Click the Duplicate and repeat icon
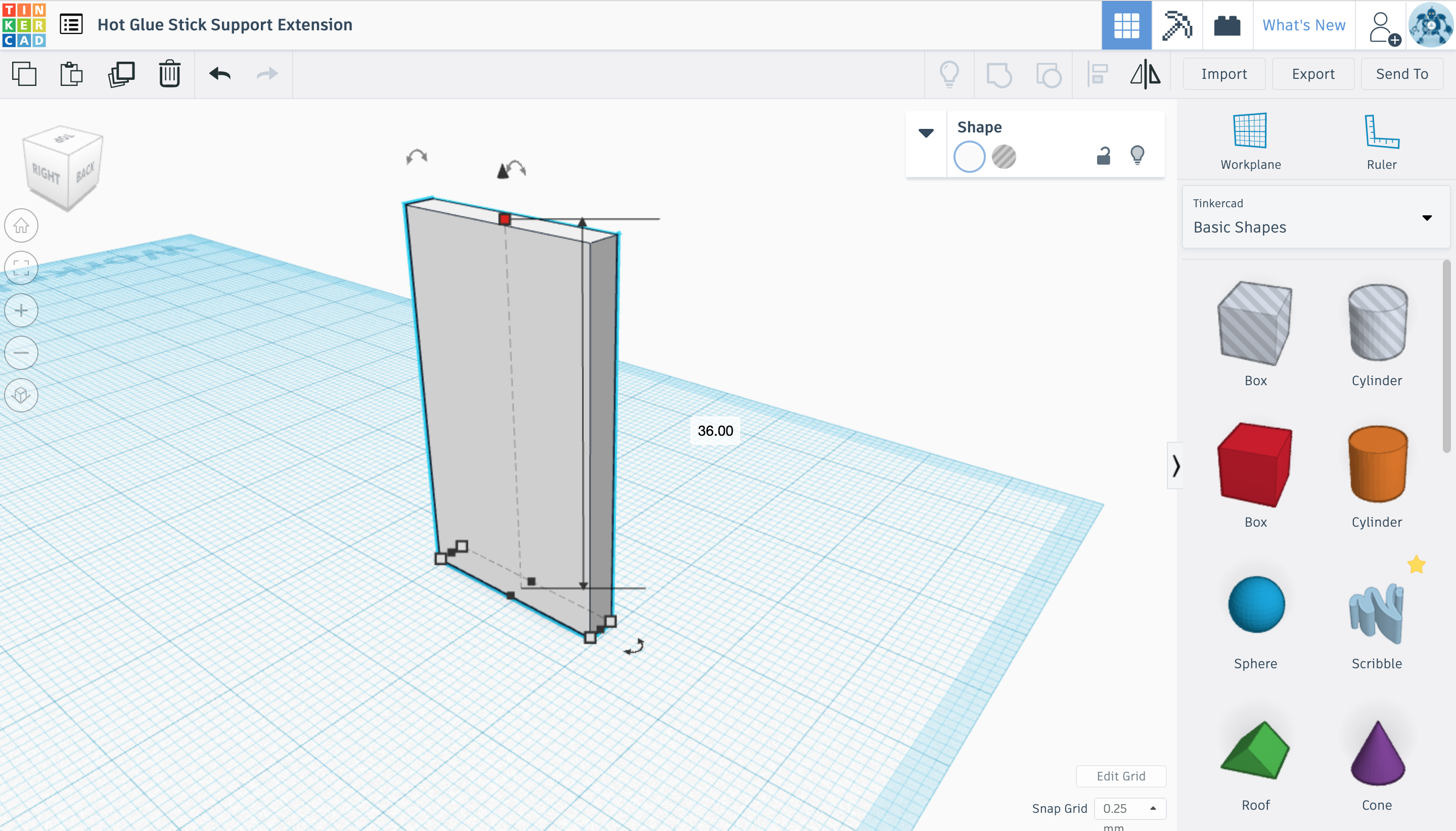Image resolution: width=1456 pixels, height=831 pixels. 121,74
